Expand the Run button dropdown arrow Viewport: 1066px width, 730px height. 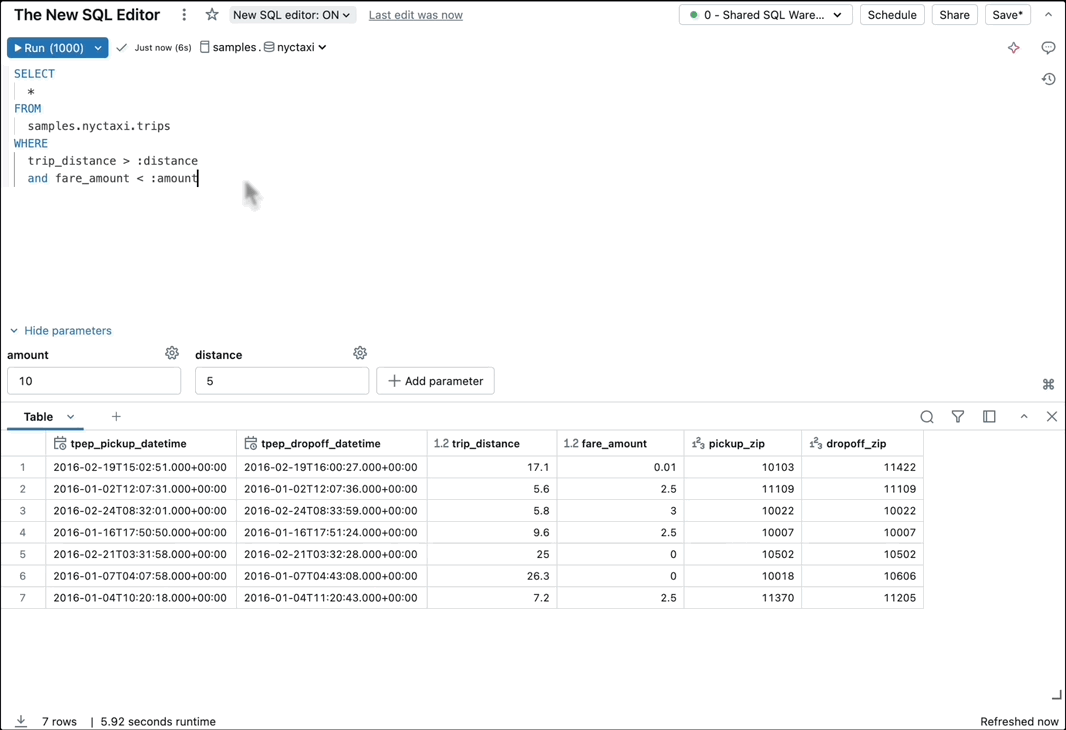pos(98,48)
